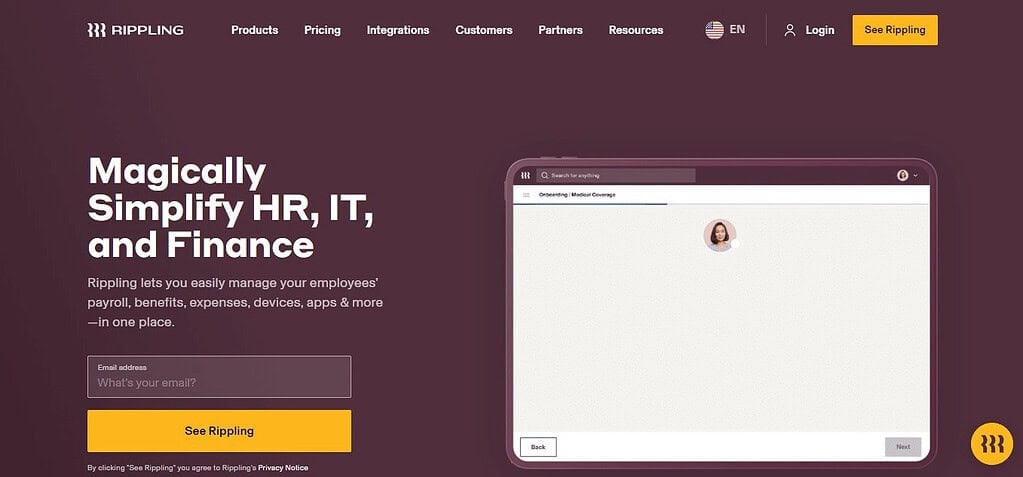Go to the Pricing page
This screenshot has height=477, width=1023.
pos(322,30)
